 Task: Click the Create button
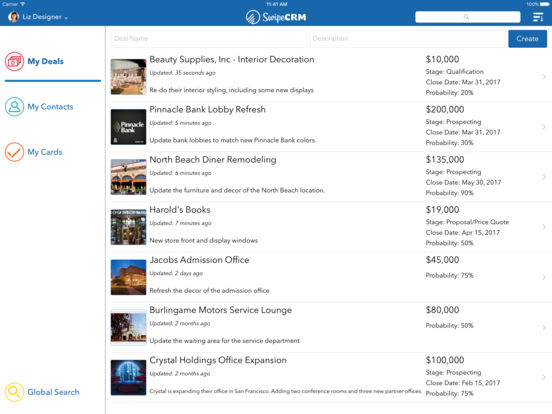(x=527, y=38)
